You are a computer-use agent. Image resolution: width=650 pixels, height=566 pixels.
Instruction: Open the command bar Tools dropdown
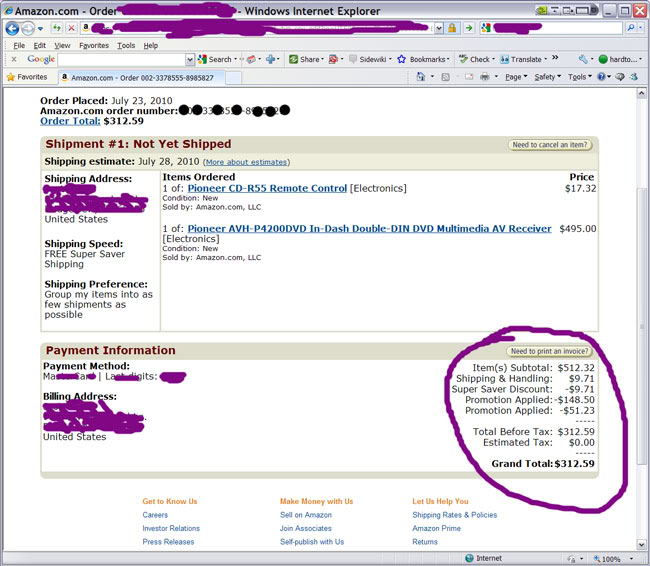pos(580,77)
